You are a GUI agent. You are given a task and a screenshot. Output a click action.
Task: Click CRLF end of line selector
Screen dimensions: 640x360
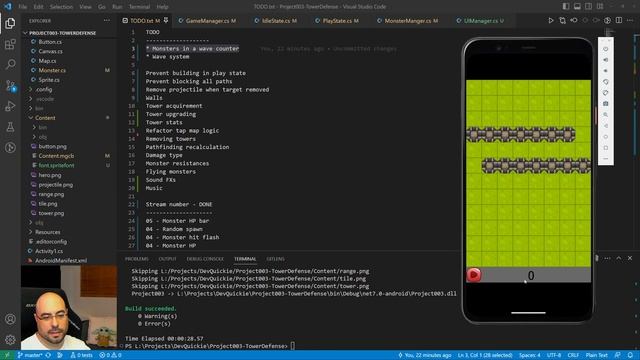[573, 355]
